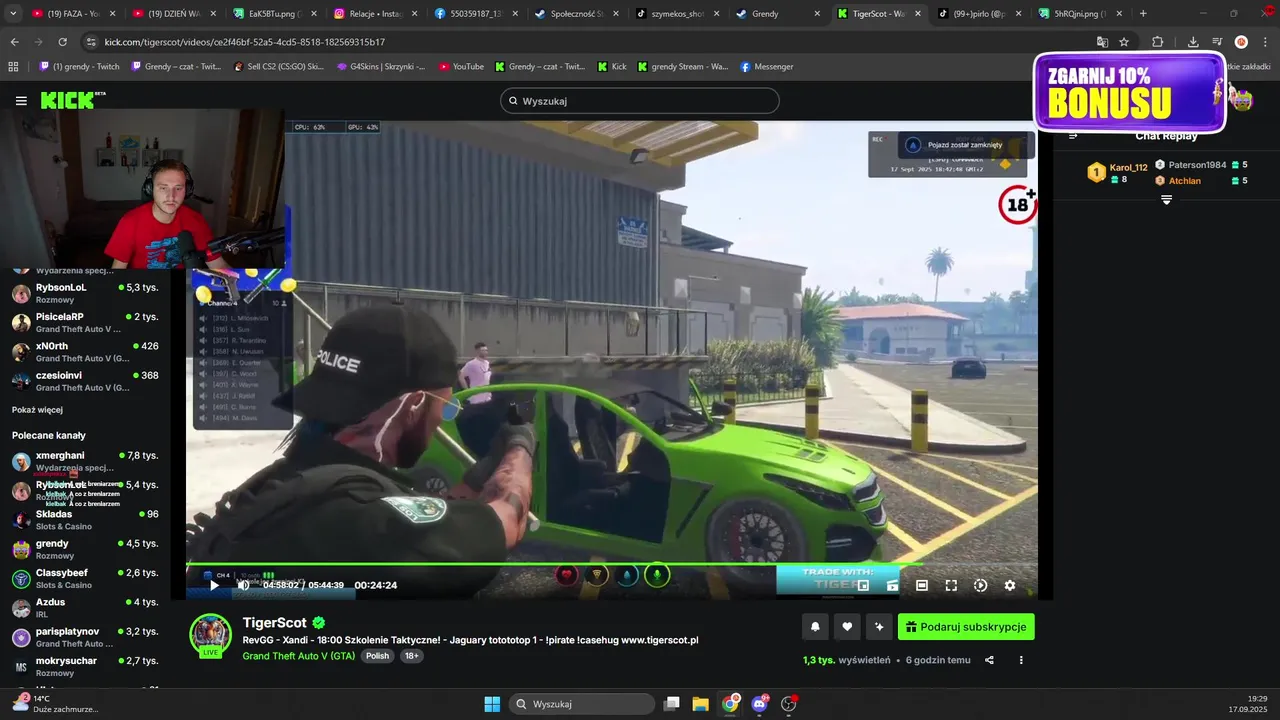Open Windows Start menu
The image size is (1280, 720).
point(492,704)
